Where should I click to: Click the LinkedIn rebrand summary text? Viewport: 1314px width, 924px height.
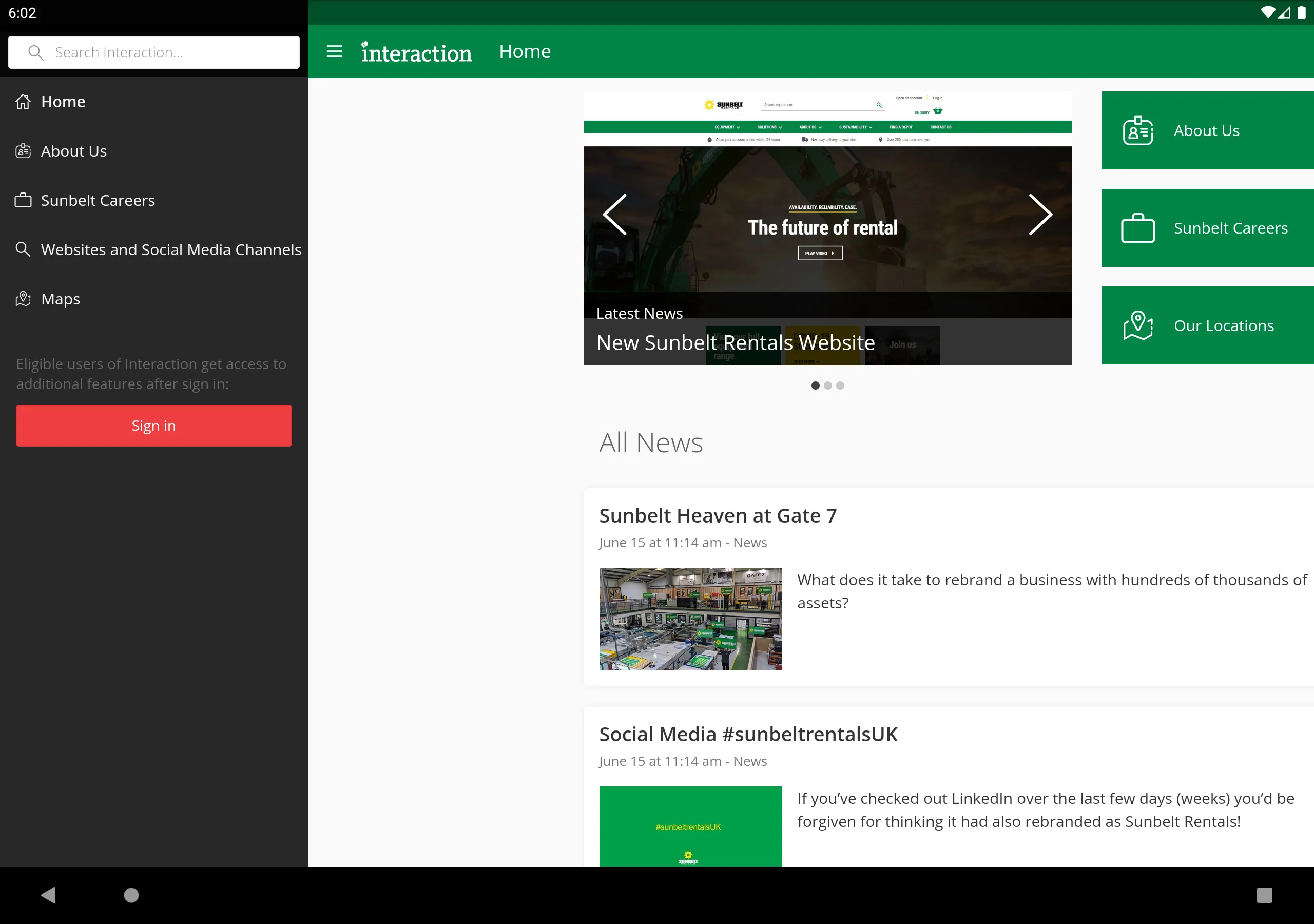point(1046,810)
